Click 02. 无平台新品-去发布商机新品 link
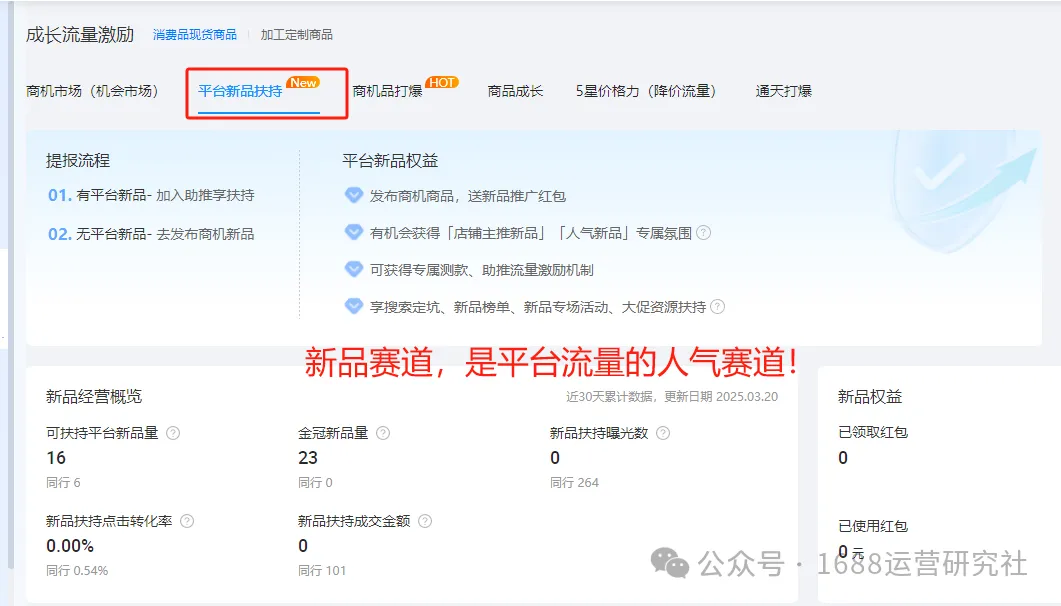This screenshot has height=606, width=1061. tap(151, 234)
